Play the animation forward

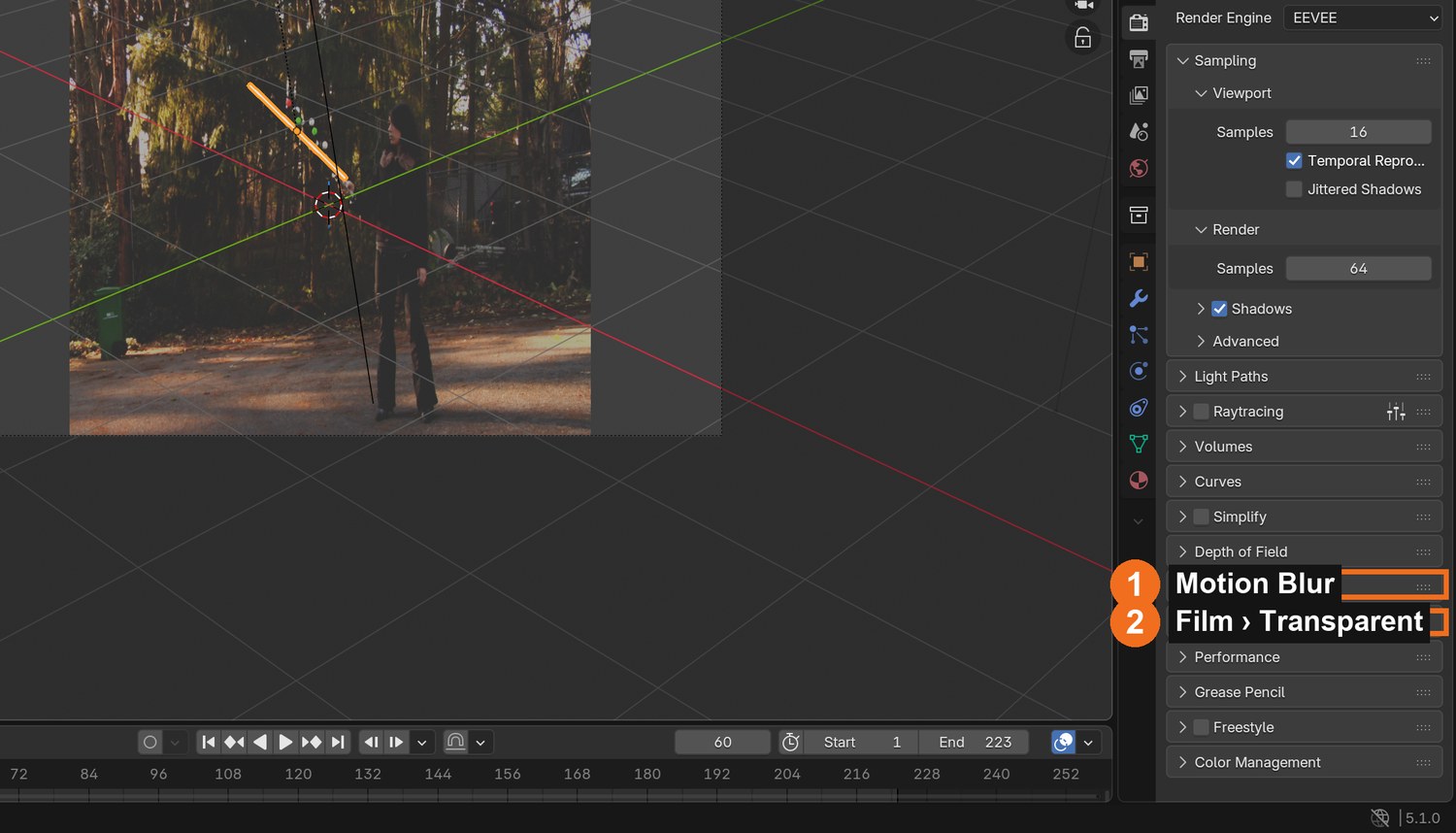(x=285, y=742)
